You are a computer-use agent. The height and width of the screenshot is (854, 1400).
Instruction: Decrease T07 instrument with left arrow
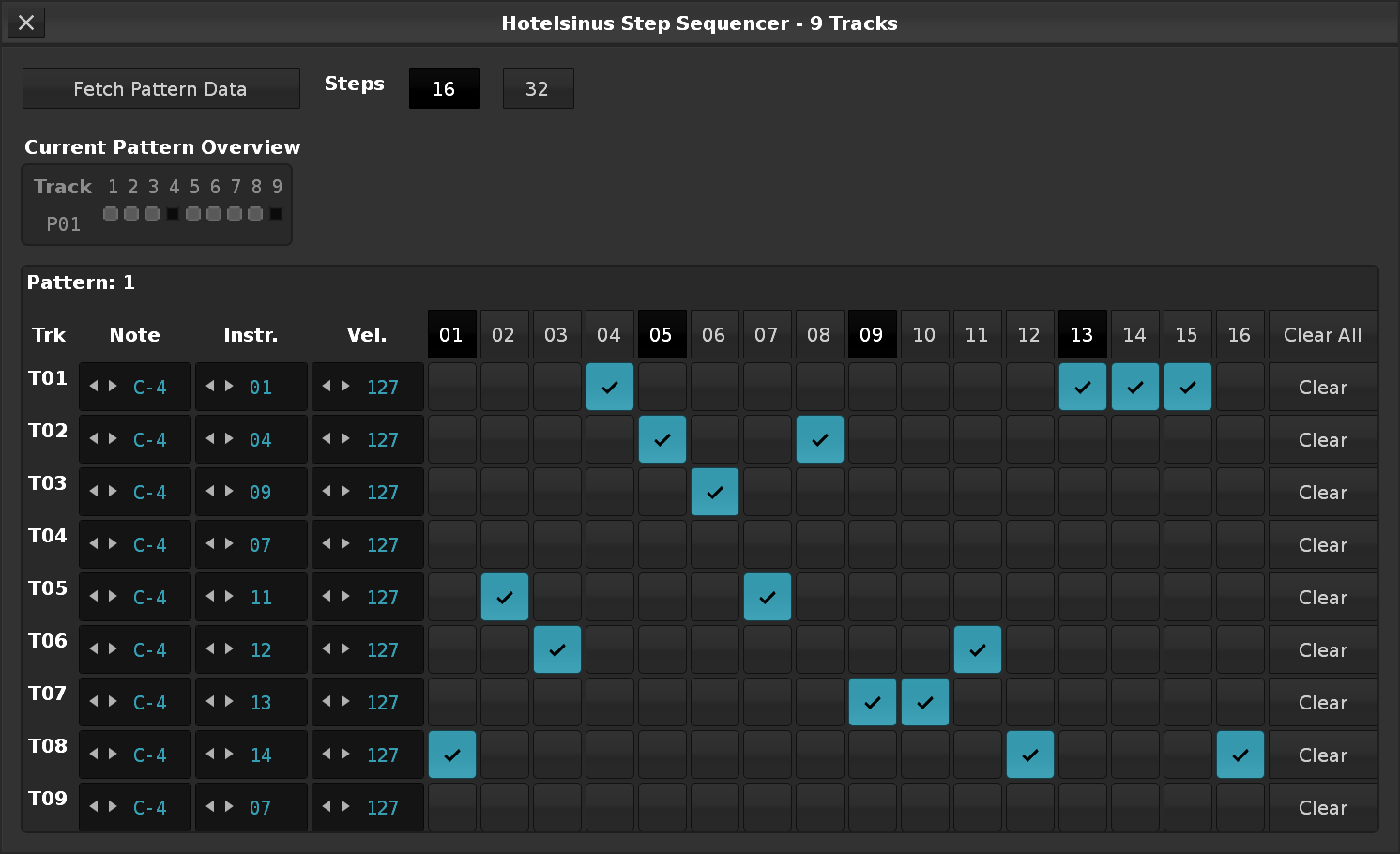pos(210,701)
